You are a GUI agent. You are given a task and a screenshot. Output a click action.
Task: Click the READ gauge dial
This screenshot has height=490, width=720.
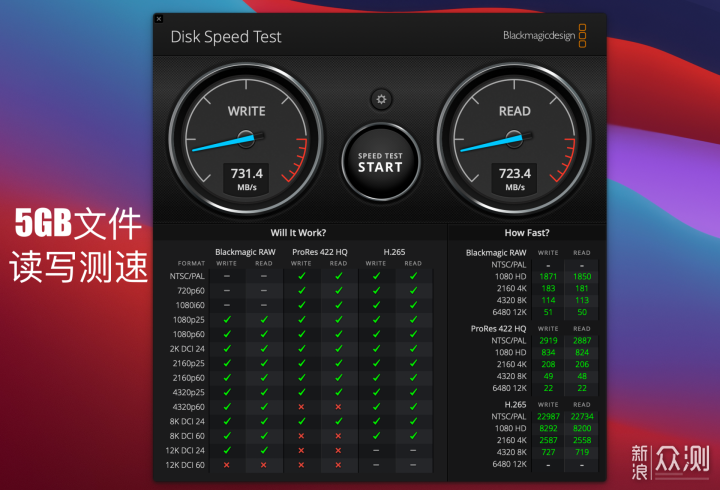click(514, 139)
